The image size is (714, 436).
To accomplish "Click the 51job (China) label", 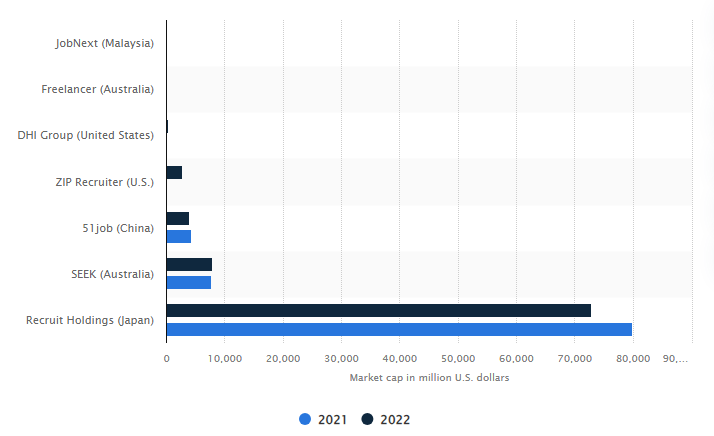I will tap(118, 228).
